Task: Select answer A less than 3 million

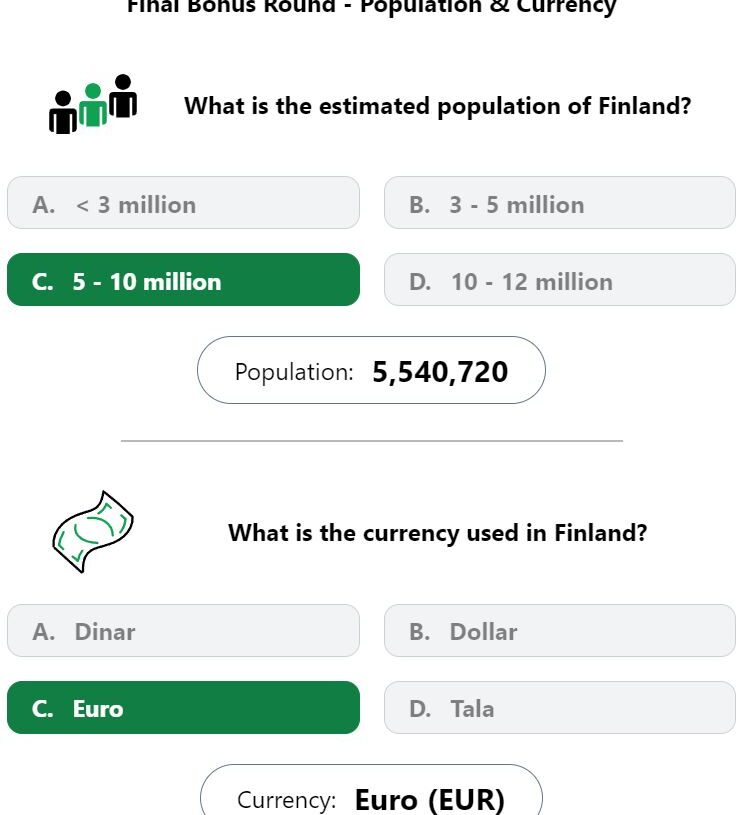Action: (x=183, y=203)
